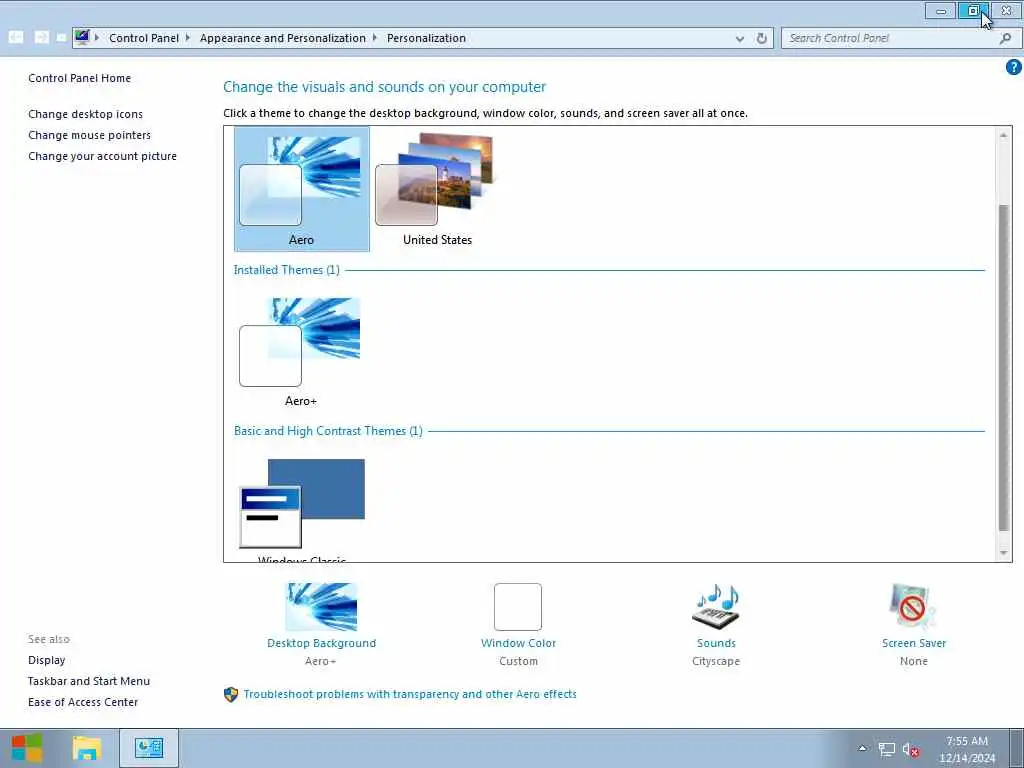The height and width of the screenshot is (768, 1024).
Task: Click Basic and High Contrast Themes heading
Action: (x=328, y=431)
